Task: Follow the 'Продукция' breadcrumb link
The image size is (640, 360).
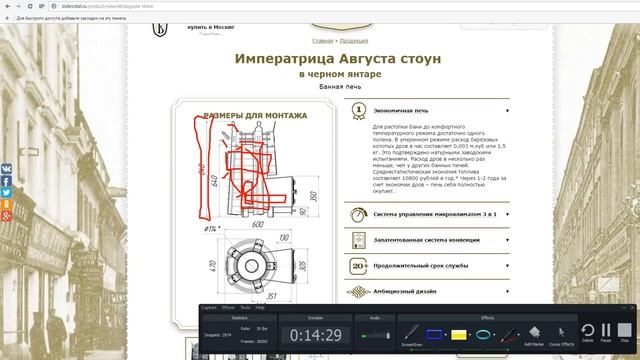Action: point(354,41)
